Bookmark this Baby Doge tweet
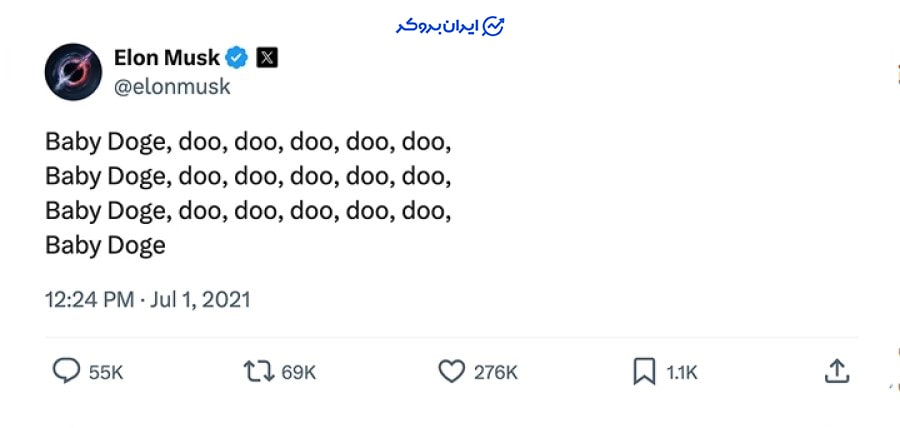This screenshot has height=428, width=900. (x=644, y=372)
